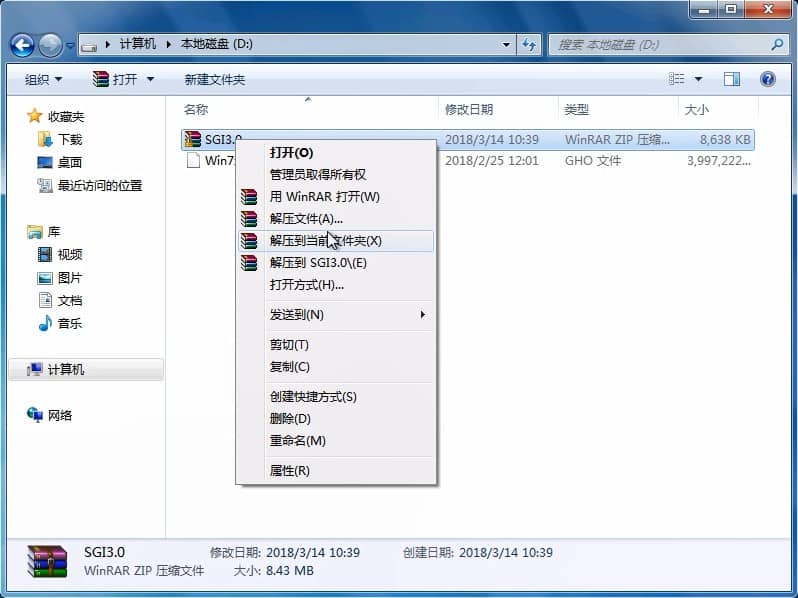Click the help question mark icon
Viewport: 798px width, 598px height.
click(768, 79)
